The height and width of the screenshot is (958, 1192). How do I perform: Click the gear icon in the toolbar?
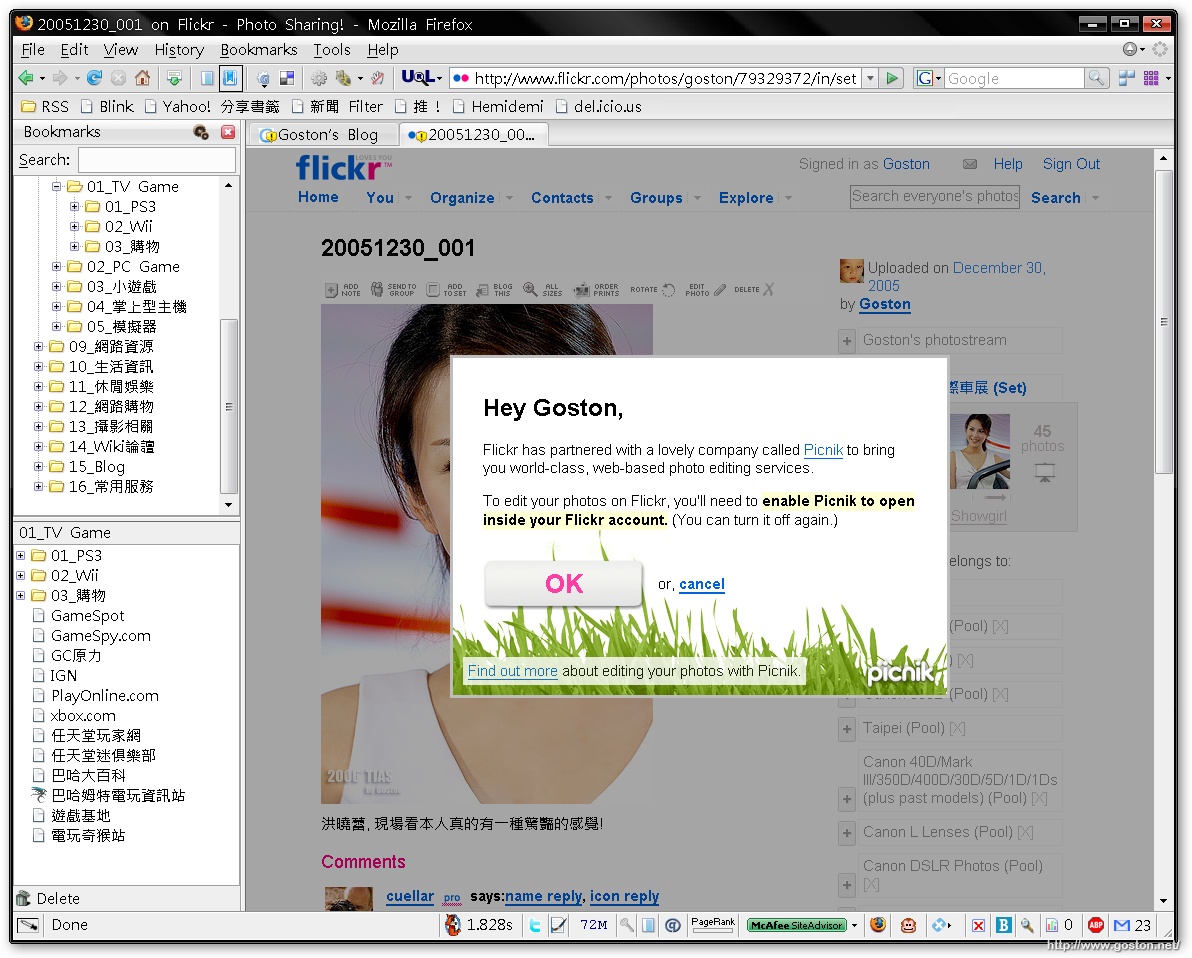click(319, 78)
